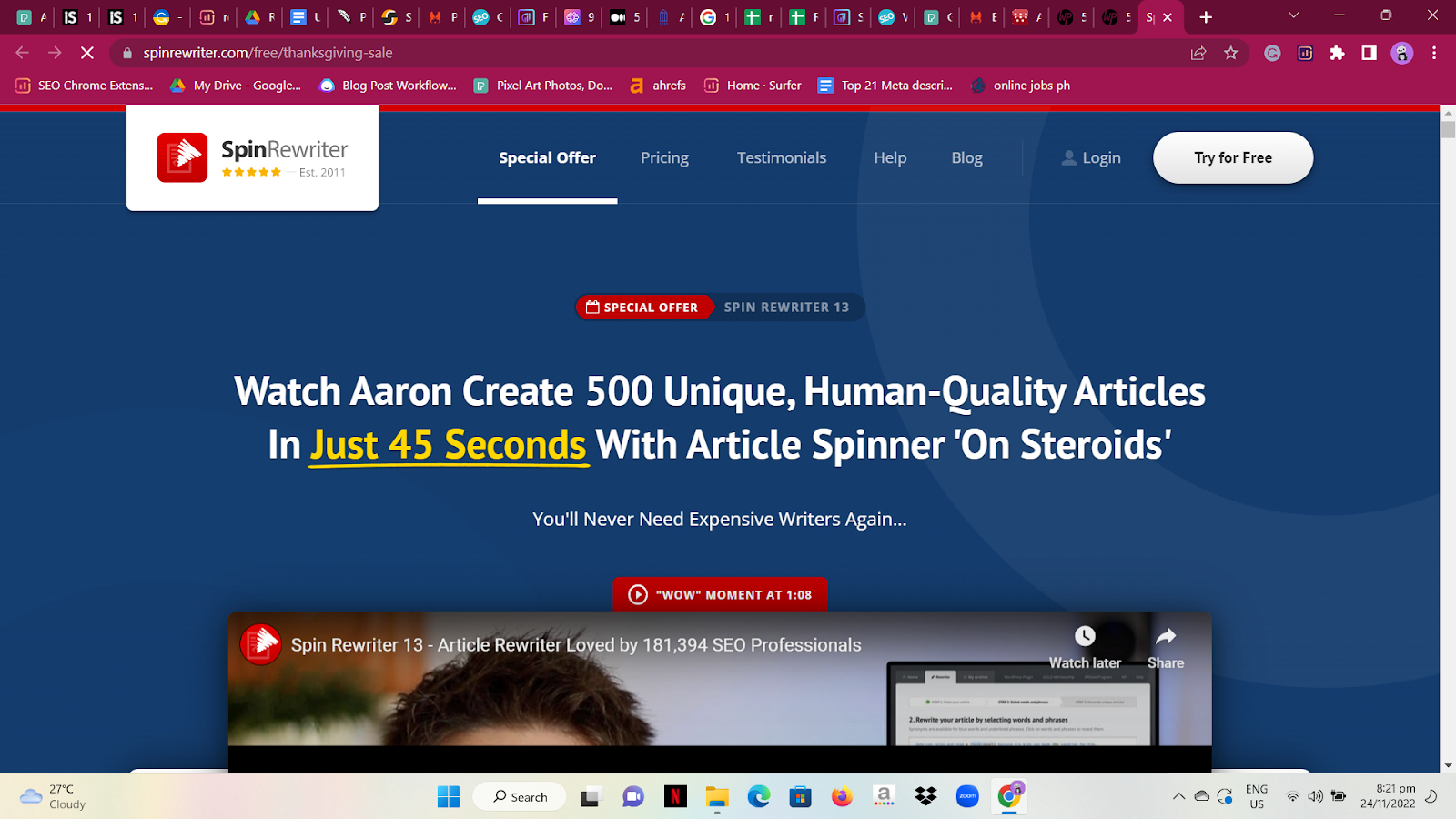
Task: Open the Pixel Art Photos bookmark
Action: (543, 86)
